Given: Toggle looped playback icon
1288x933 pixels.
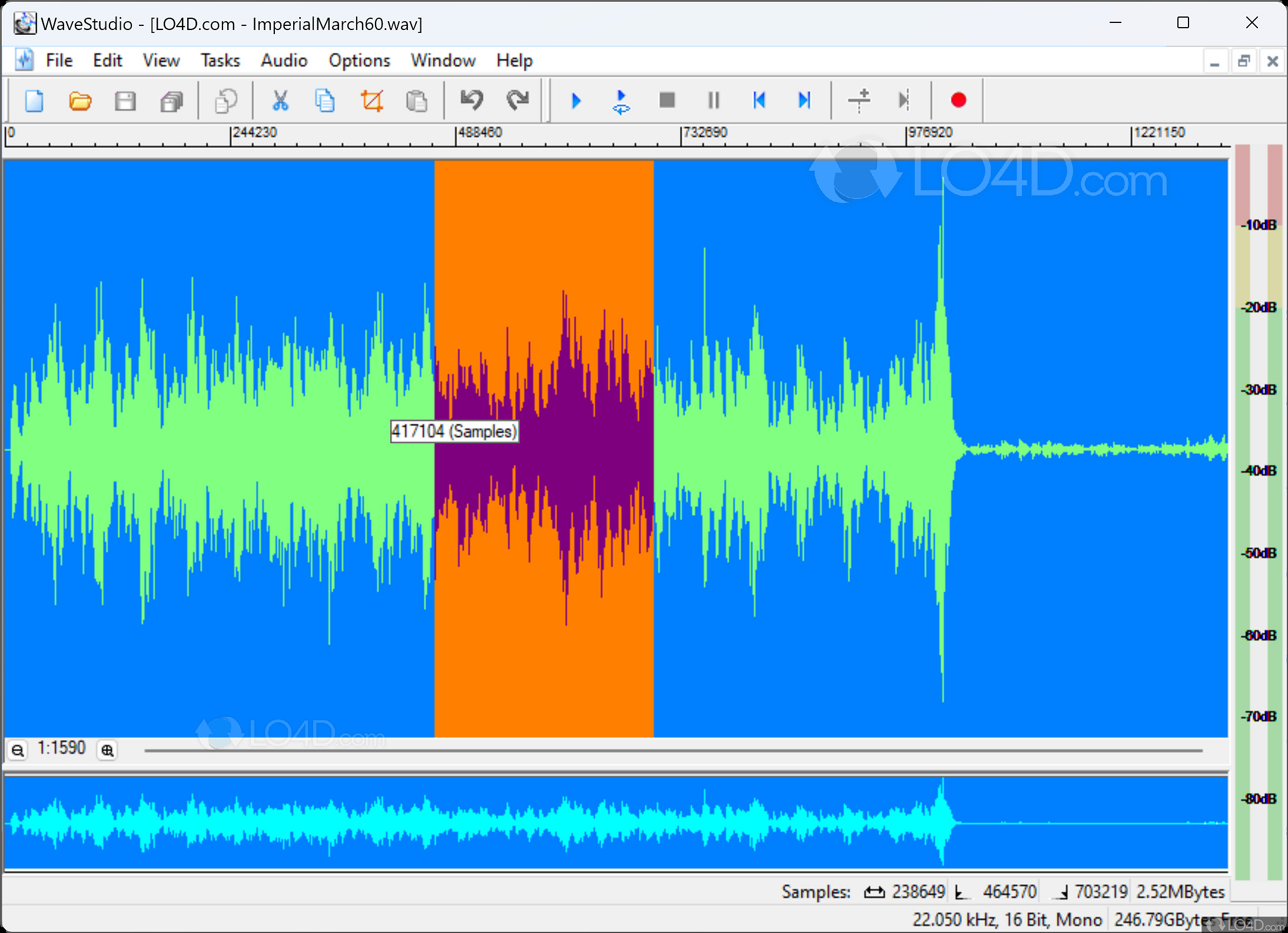Looking at the screenshot, I should [x=621, y=101].
